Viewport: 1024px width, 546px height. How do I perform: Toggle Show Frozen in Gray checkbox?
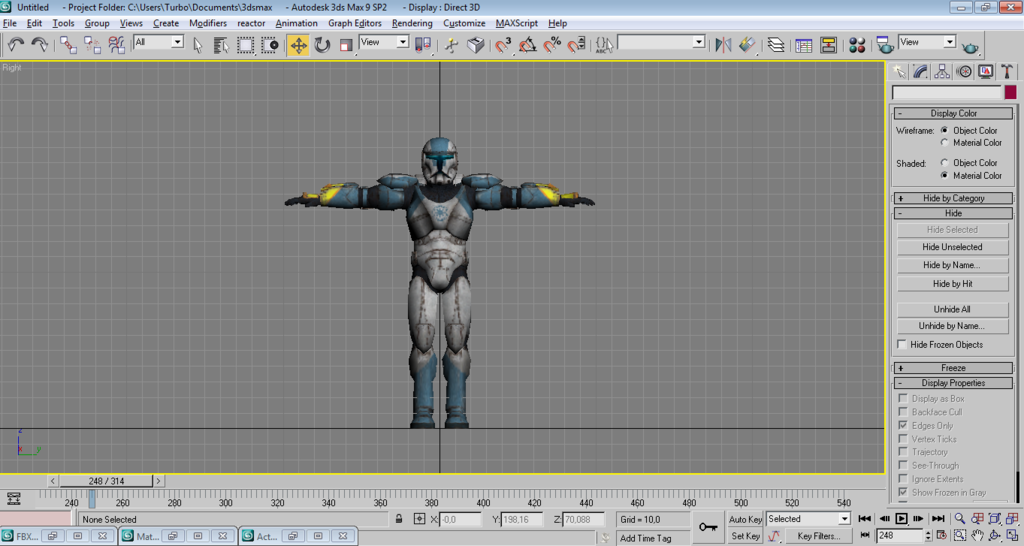[x=903, y=492]
